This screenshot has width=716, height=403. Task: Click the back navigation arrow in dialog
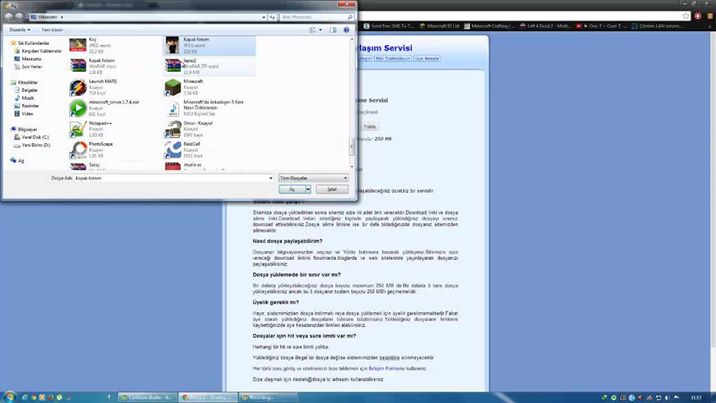9,16
